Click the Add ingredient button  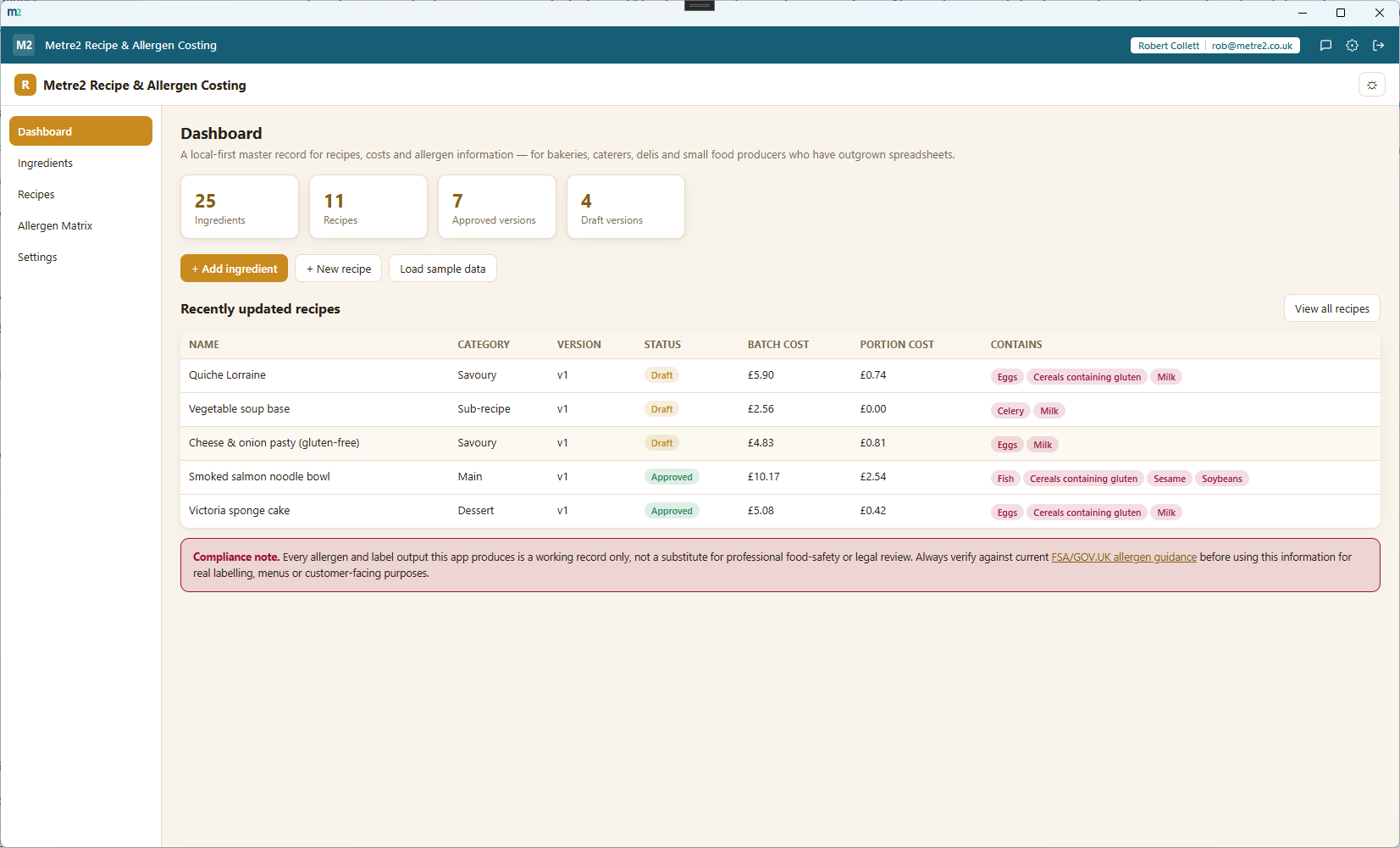[x=235, y=269]
